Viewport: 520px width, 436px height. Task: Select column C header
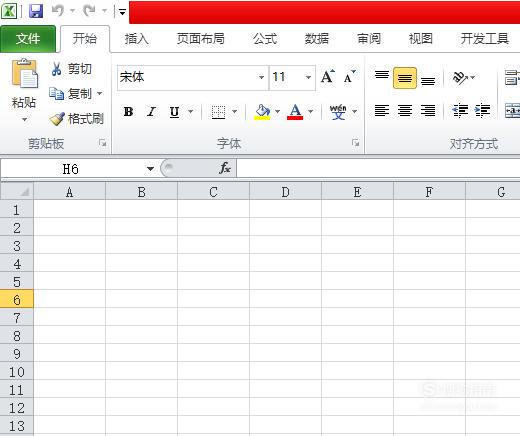coord(213,192)
